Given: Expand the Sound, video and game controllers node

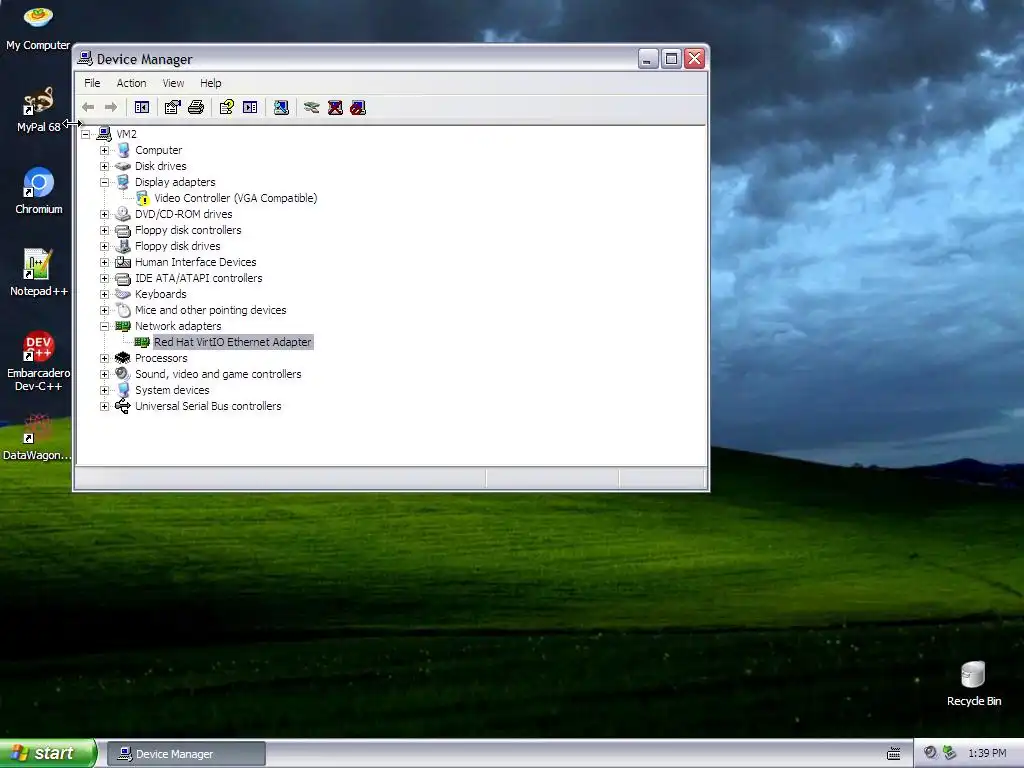Looking at the screenshot, I should pyautogui.click(x=104, y=374).
